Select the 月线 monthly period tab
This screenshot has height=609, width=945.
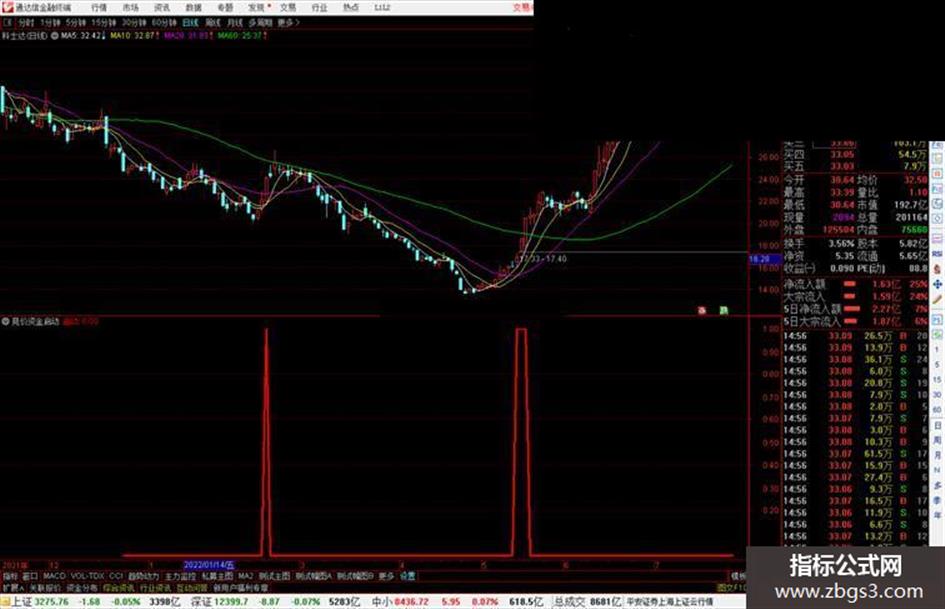point(234,22)
